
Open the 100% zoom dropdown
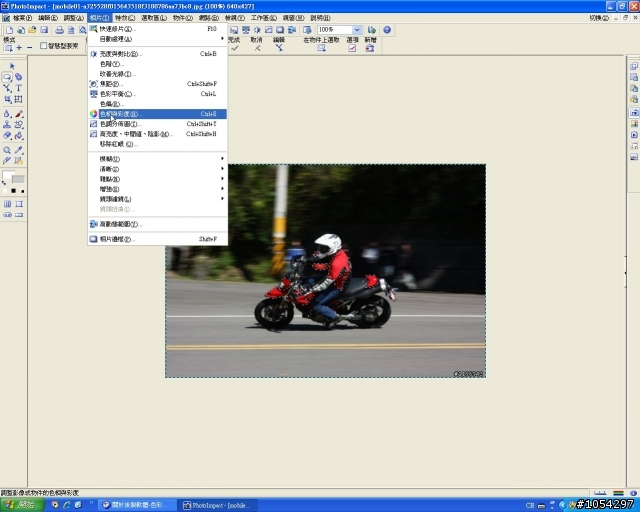click(x=357, y=30)
